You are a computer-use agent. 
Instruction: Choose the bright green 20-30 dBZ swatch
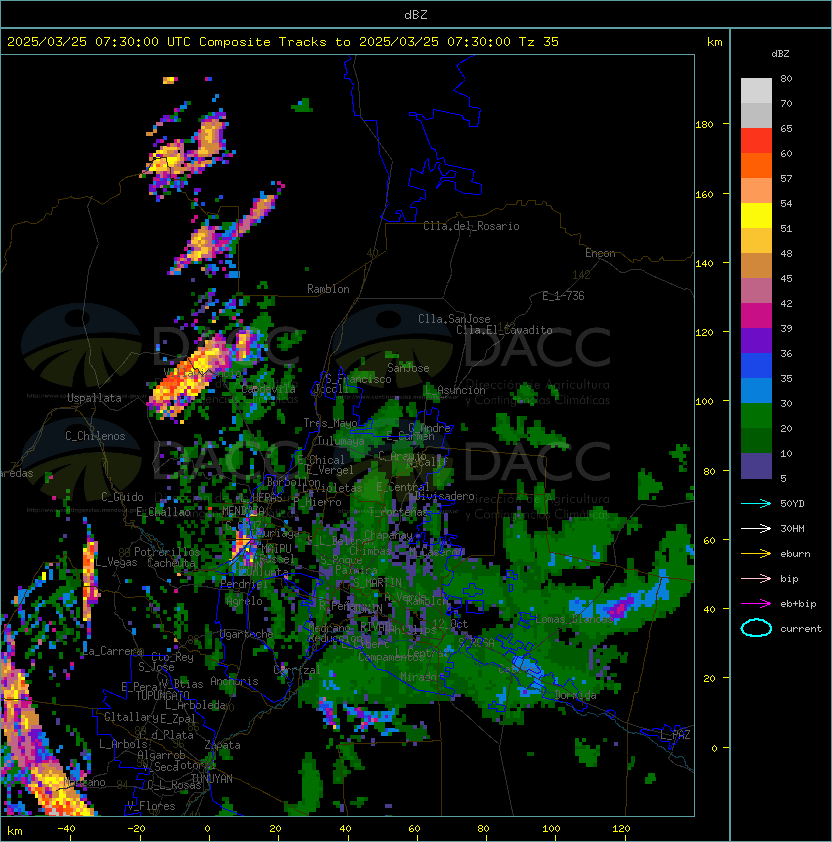[756, 416]
